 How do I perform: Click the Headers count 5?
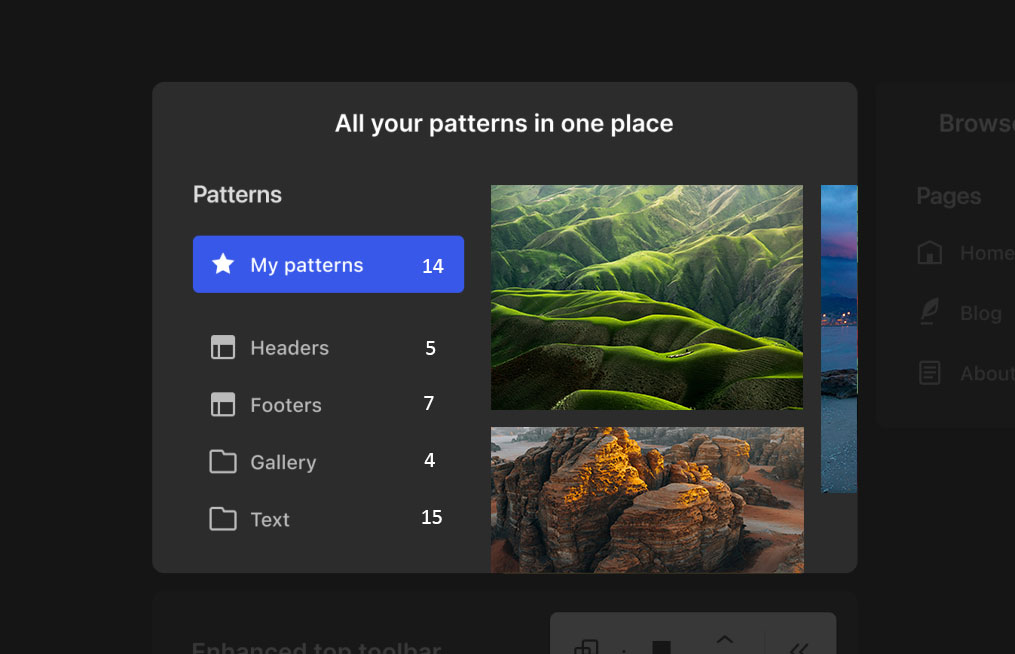[x=430, y=348]
